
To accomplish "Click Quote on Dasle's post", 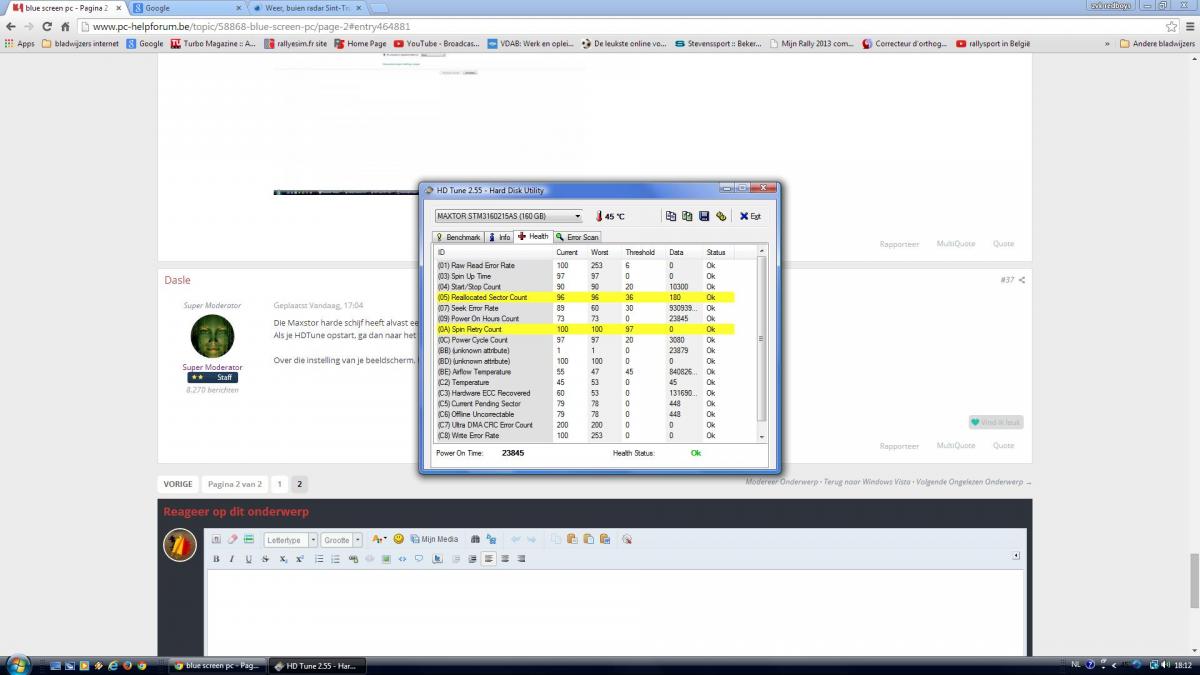I will coord(1003,446).
